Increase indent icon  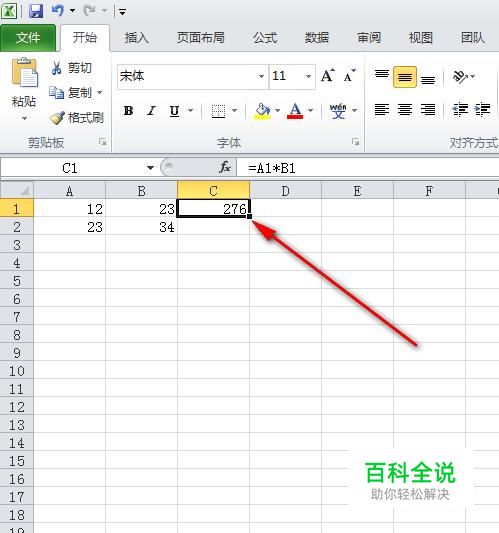tap(482, 110)
